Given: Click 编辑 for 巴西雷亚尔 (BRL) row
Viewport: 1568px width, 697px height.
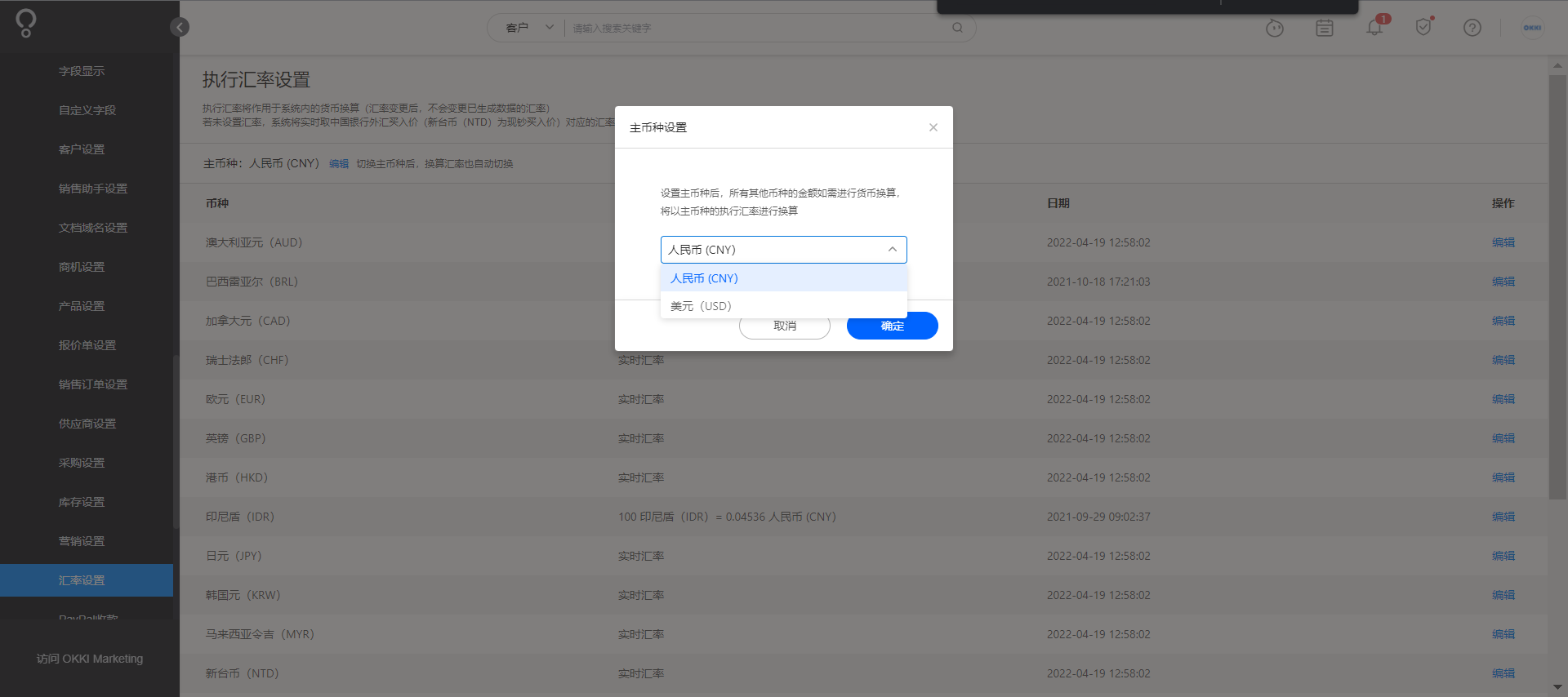Looking at the screenshot, I should point(1503,282).
